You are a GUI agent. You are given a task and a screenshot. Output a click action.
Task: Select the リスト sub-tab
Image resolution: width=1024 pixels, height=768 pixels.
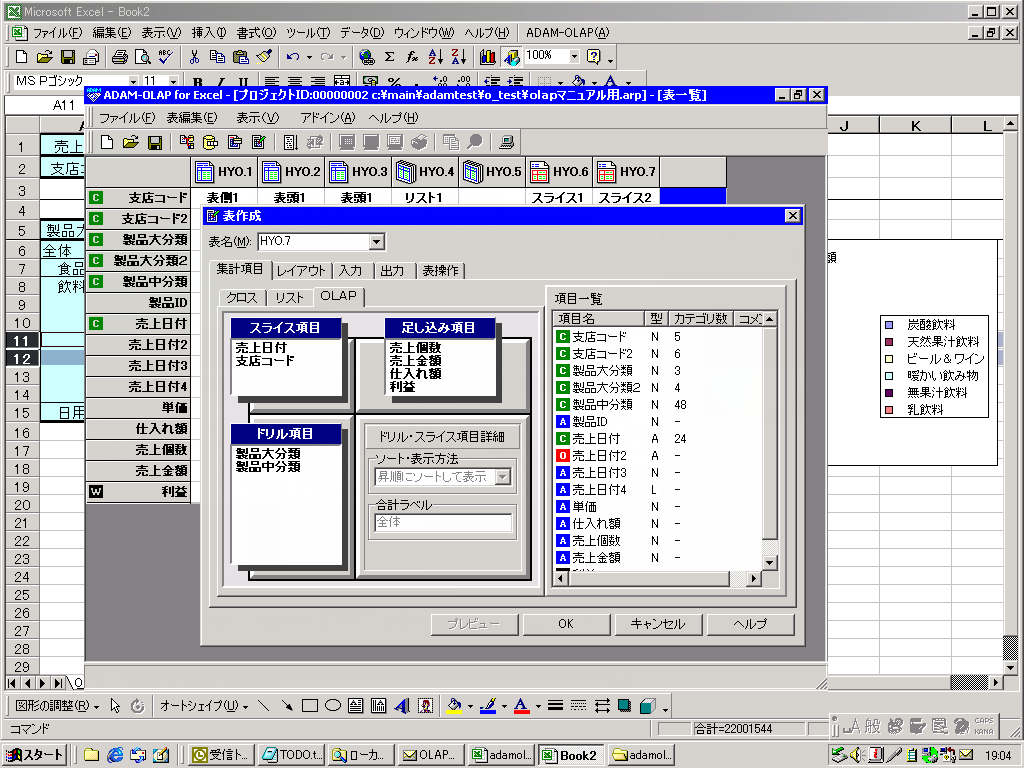click(x=289, y=297)
